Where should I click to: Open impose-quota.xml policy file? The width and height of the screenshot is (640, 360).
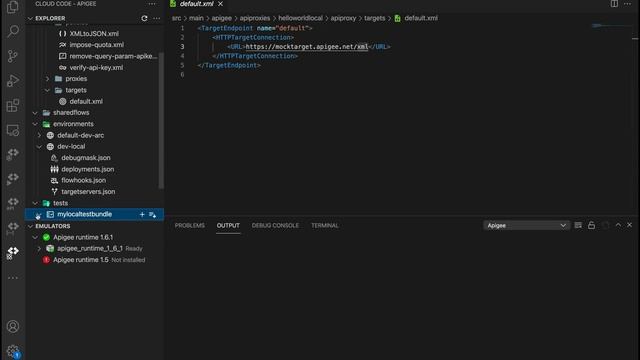[96, 45]
